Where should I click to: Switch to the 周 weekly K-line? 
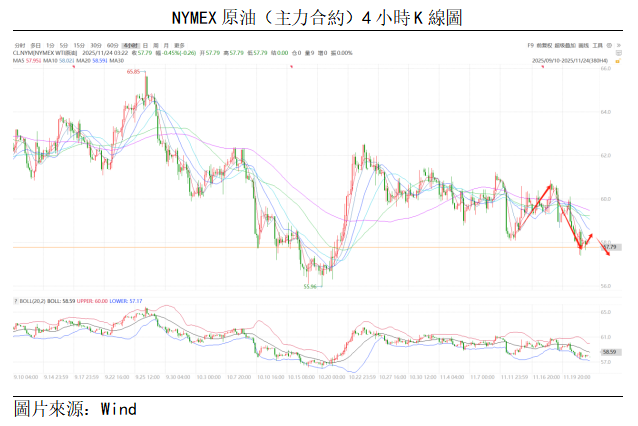[155, 46]
